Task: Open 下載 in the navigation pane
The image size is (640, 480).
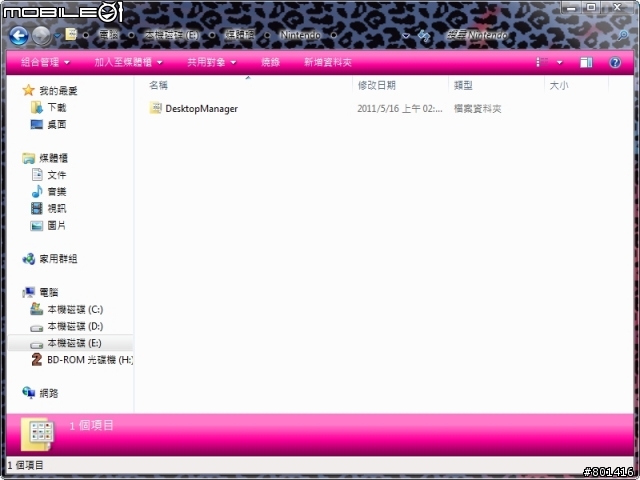Action: (x=56, y=108)
